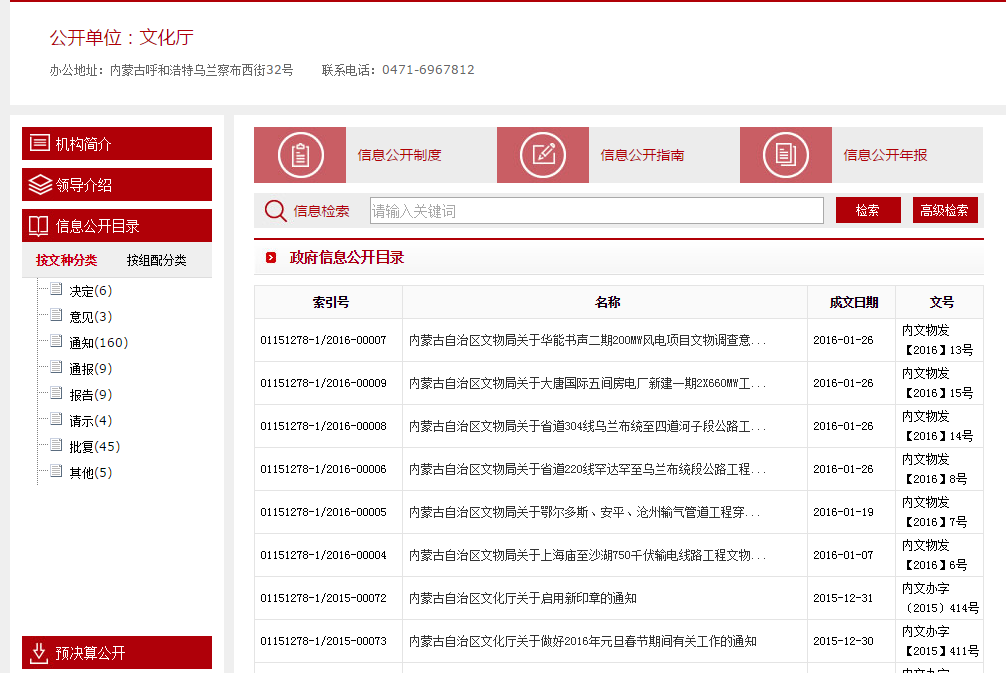Click document number 内文办字（2015）414号

click(940, 598)
